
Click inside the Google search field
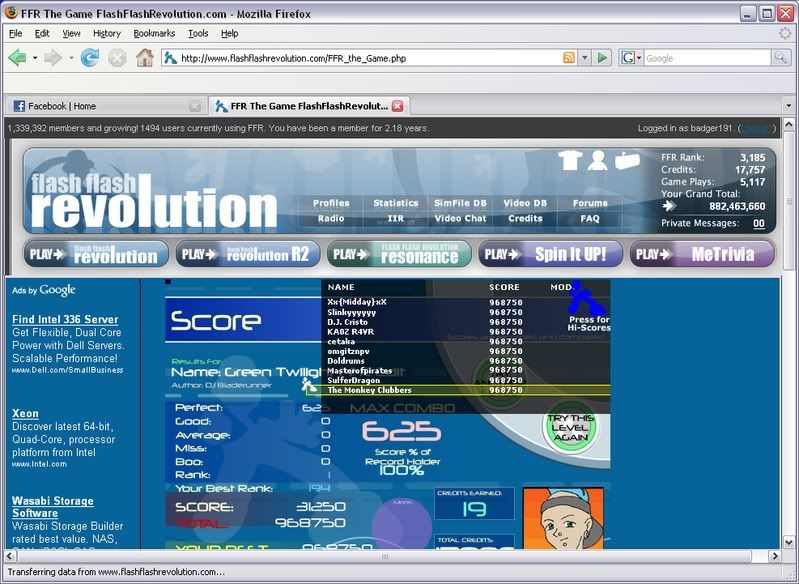(705, 58)
